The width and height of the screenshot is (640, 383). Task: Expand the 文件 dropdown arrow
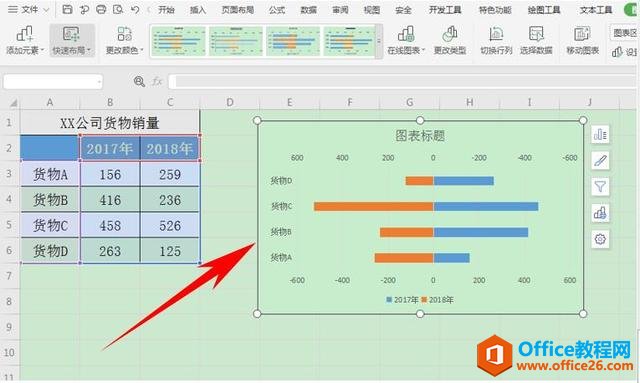point(46,10)
